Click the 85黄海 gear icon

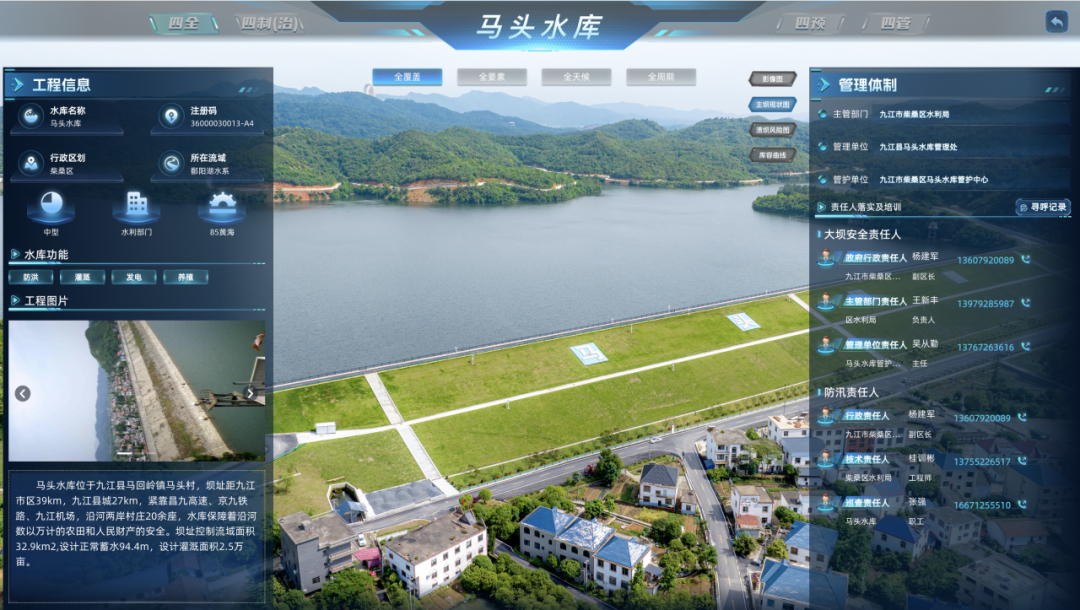tap(222, 205)
